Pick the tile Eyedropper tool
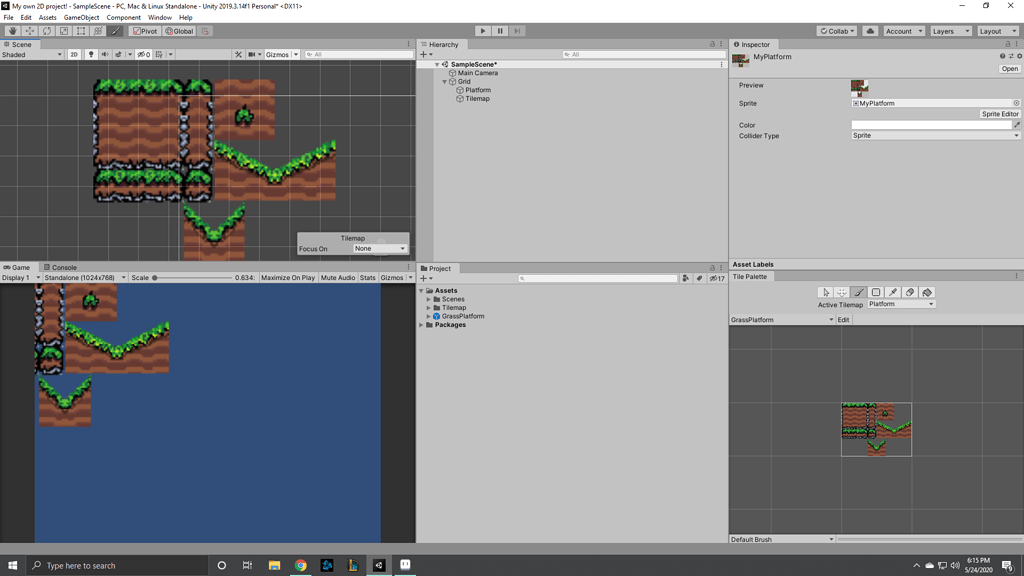1024x576 pixels. 891,289
